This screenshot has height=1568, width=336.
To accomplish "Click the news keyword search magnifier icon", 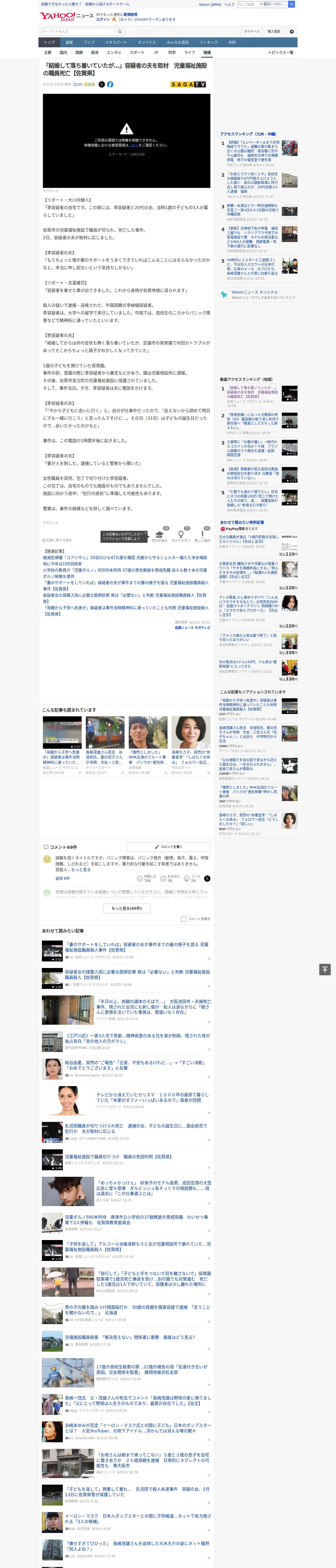I will [120, 32].
